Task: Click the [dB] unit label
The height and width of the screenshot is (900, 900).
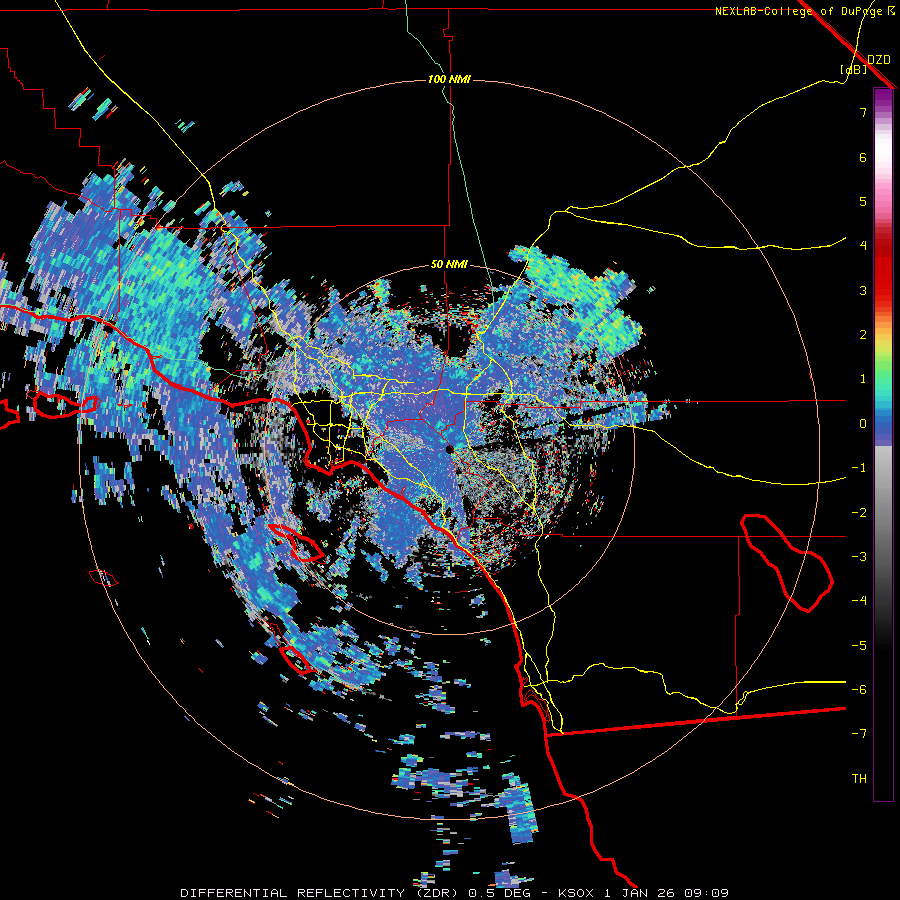Action: point(854,69)
